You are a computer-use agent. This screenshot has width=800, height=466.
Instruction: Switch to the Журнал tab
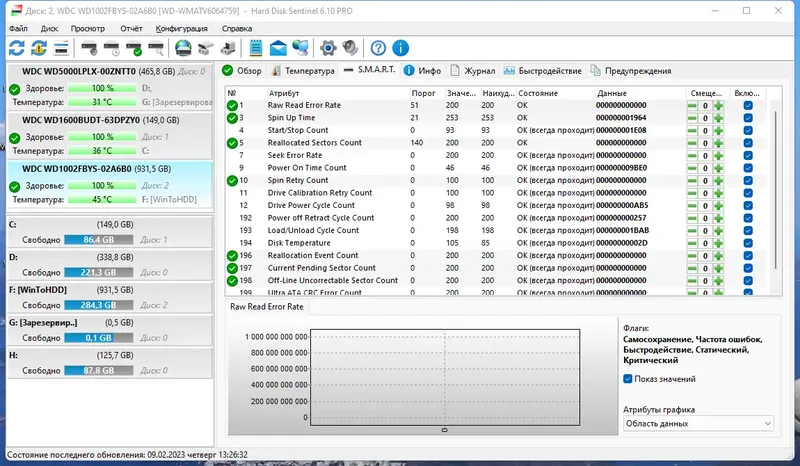click(472, 71)
